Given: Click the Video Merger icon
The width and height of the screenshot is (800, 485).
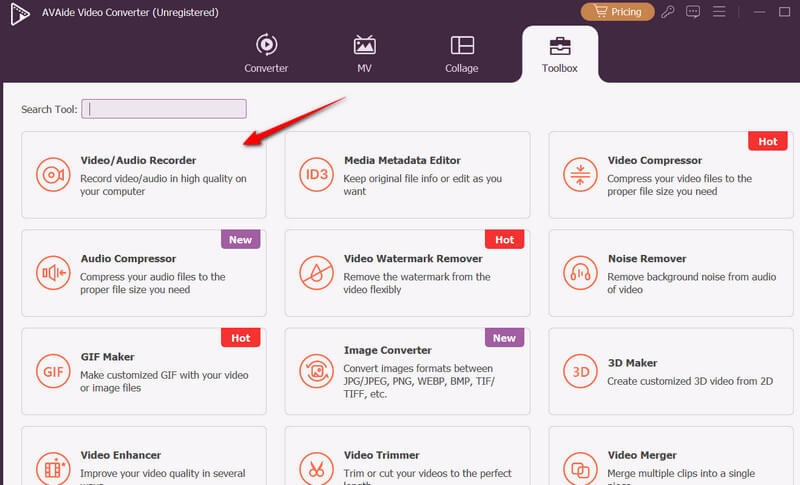Looking at the screenshot, I should [580, 468].
